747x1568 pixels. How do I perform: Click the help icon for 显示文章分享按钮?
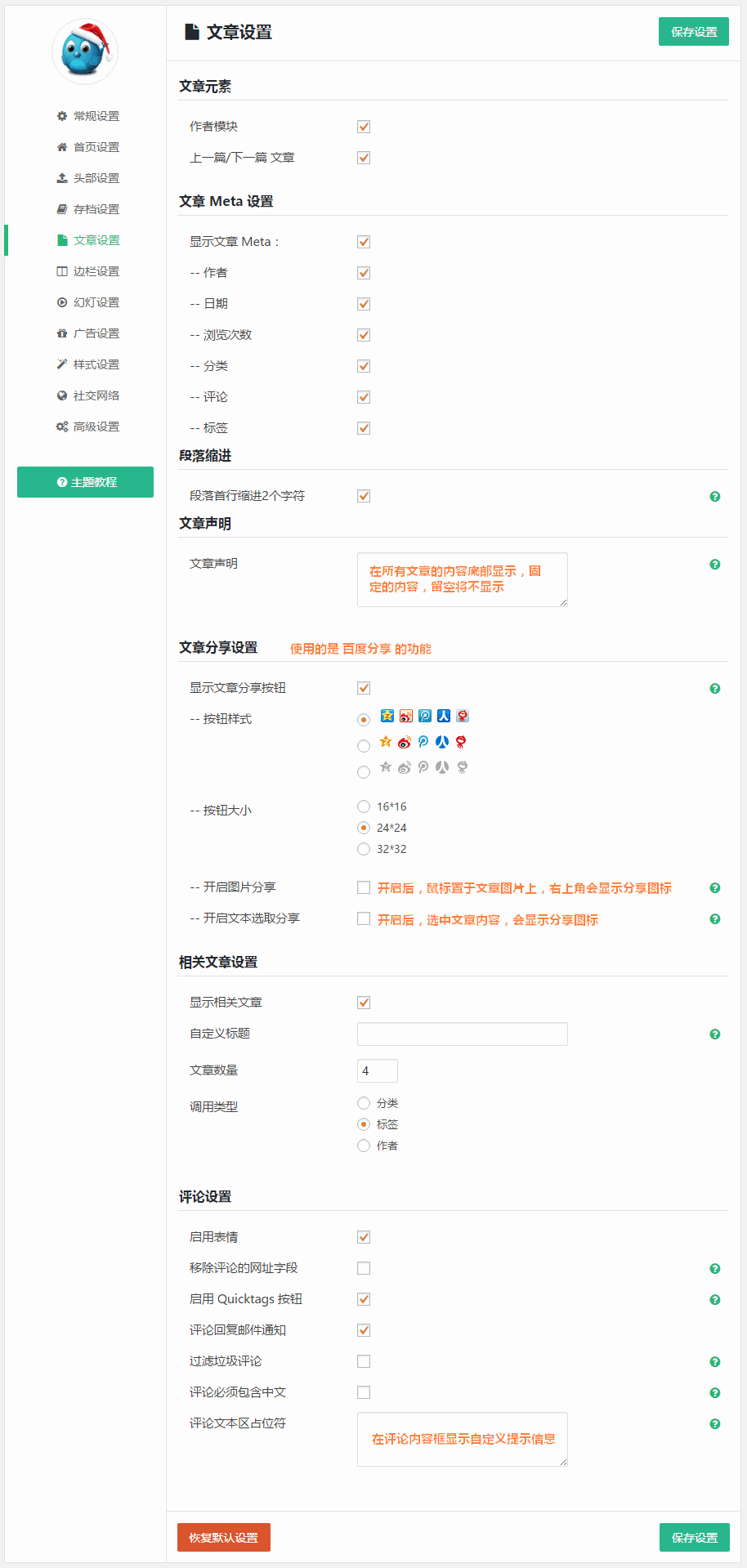pos(715,689)
